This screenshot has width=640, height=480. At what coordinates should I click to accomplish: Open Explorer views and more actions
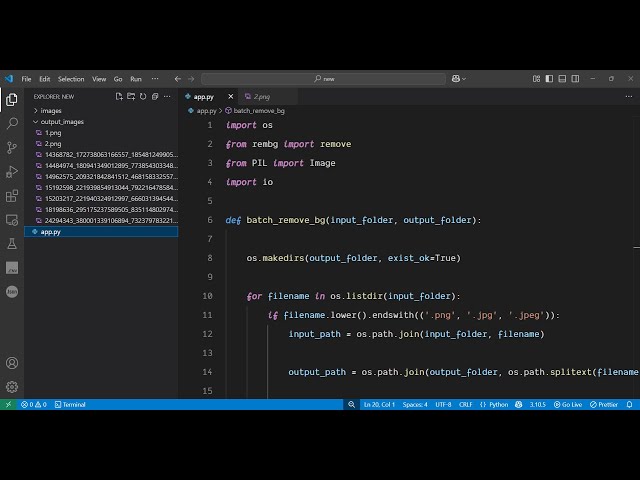point(167,97)
